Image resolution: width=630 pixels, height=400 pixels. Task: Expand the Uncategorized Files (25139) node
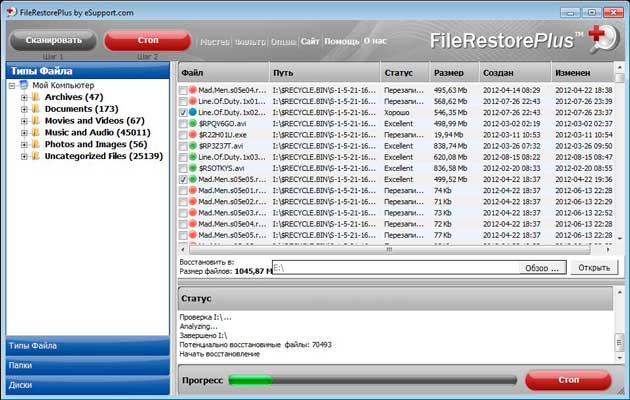tap(24, 156)
